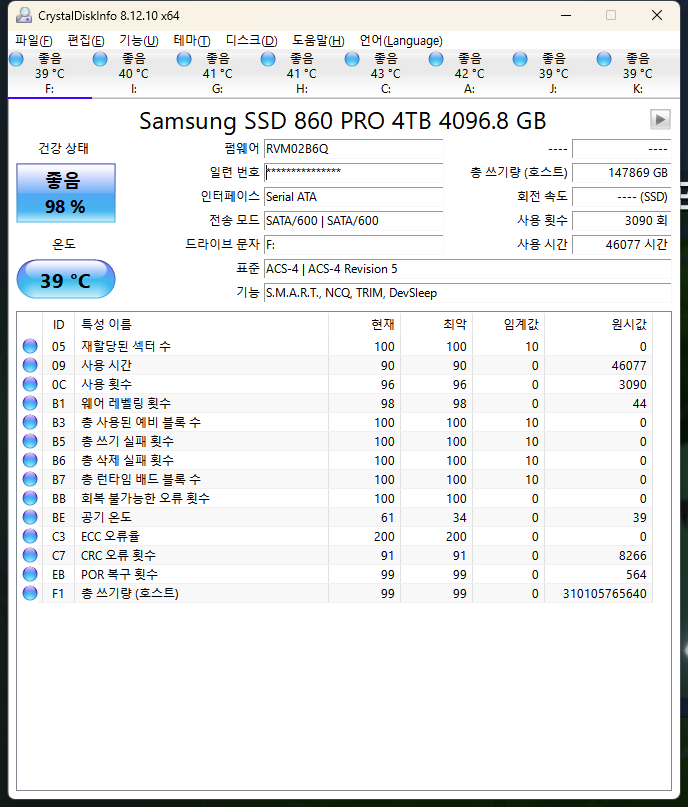Open the 기능(U) menu

pyautogui.click(x=139, y=41)
